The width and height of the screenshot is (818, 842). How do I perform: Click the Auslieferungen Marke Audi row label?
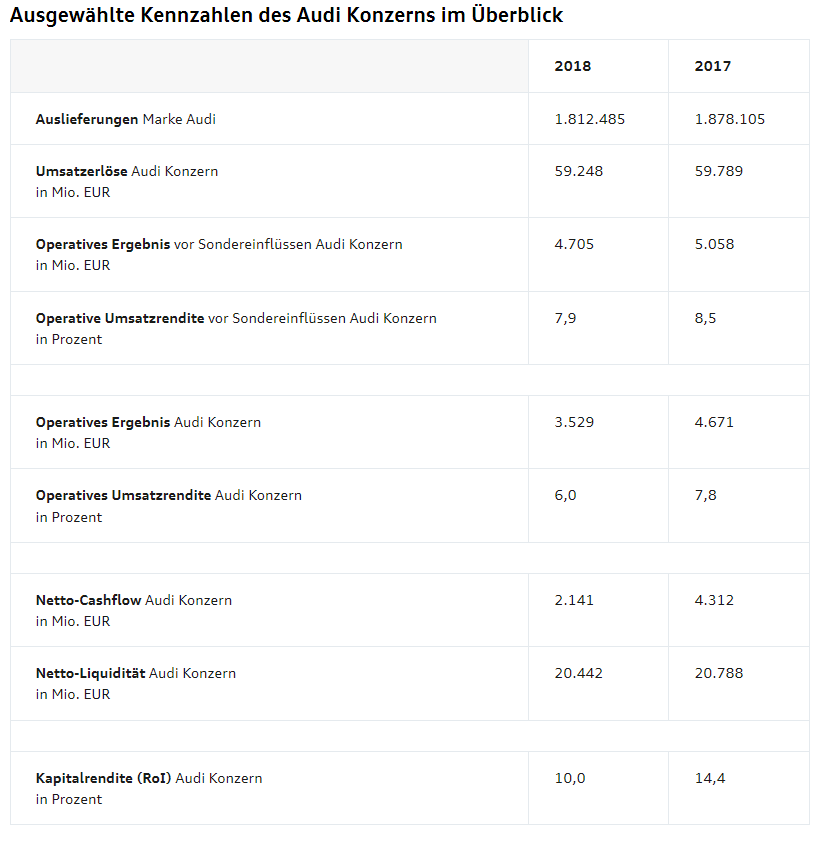[x=126, y=119]
